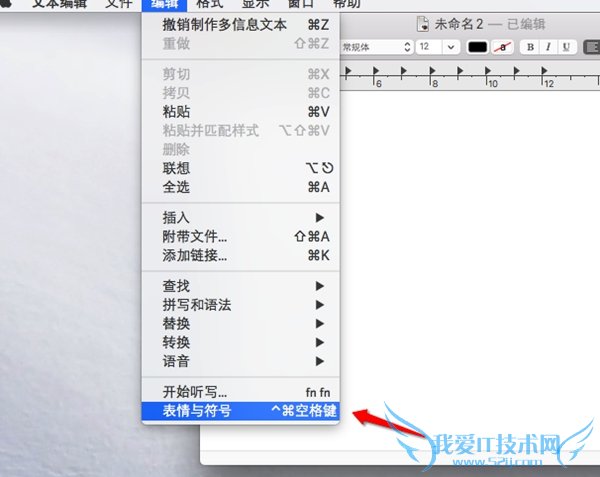Screen dimensions: 600x477
Task: Expand the 拼写和语法 submenu
Action: click(241, 305)
